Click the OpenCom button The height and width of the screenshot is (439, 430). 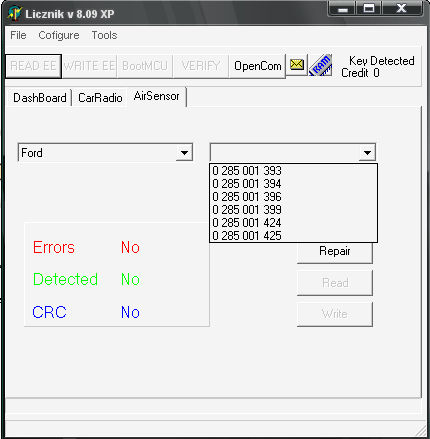tap(258, 66)
